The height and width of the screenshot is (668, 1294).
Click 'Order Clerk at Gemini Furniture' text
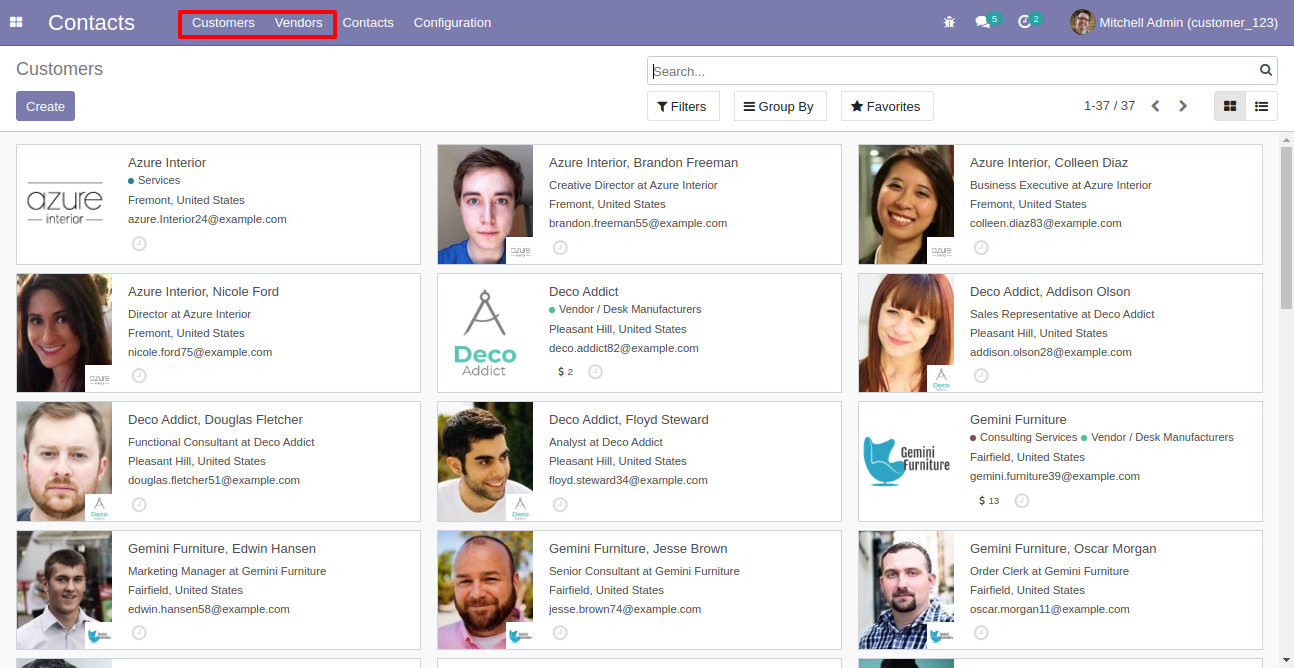pos(1049,571)
